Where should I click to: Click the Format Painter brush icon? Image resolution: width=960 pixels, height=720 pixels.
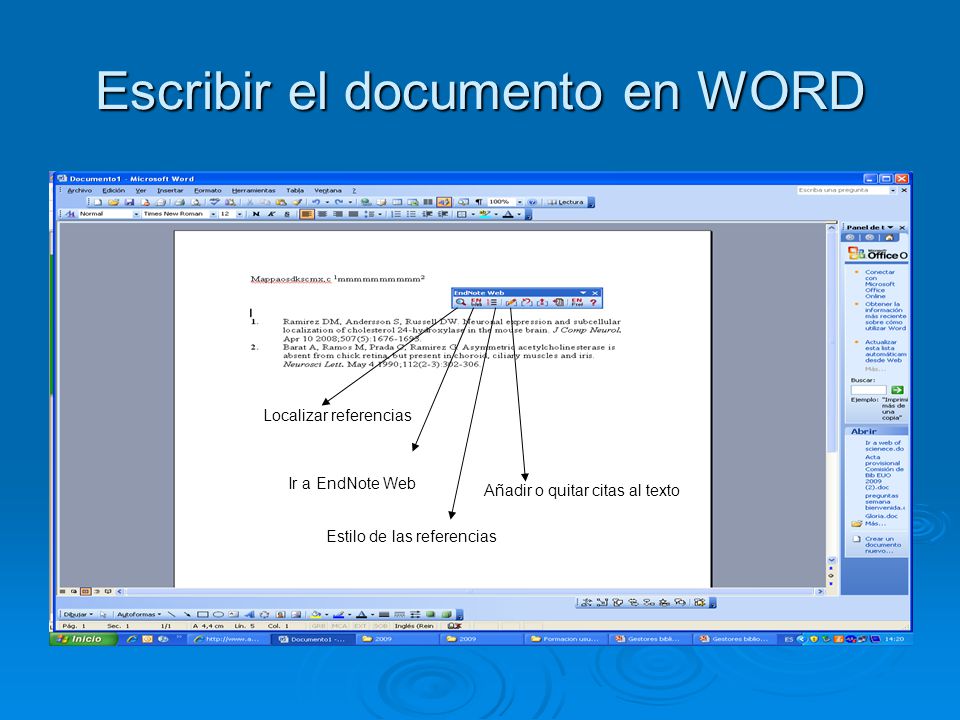coord(298,202)
